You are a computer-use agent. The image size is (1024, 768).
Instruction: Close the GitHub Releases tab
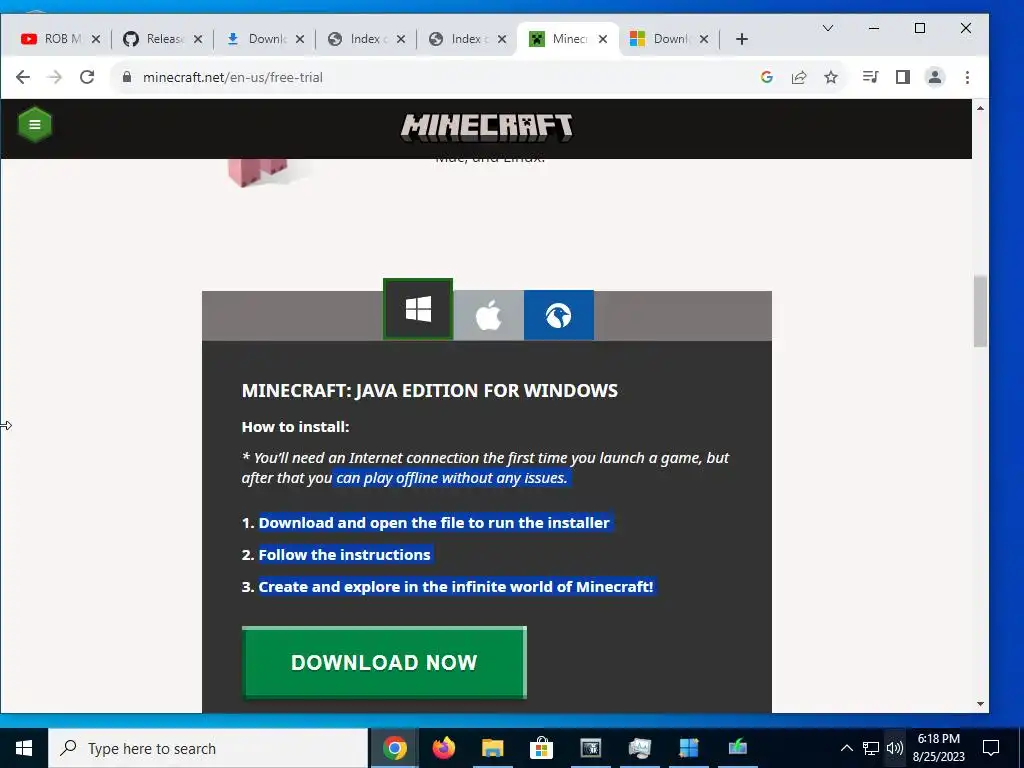coord(198,39)
